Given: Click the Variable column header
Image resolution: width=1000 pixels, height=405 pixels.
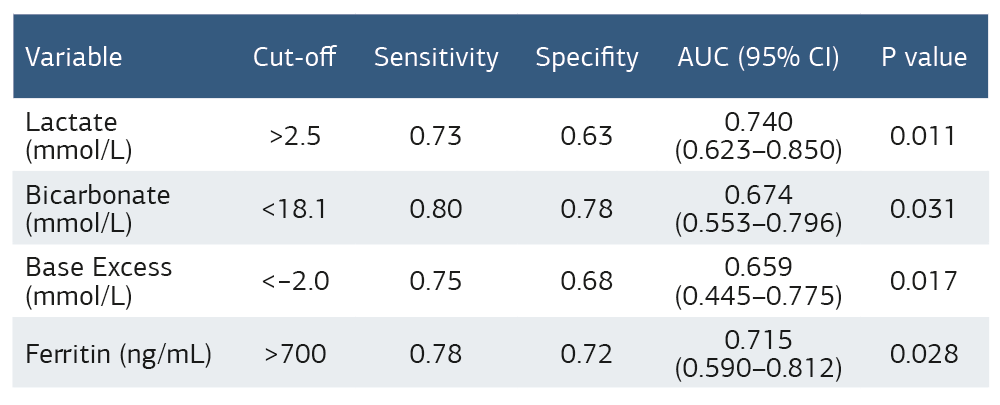Looking at the screenshot, I should pyautogui.click(x=74, y=57).
